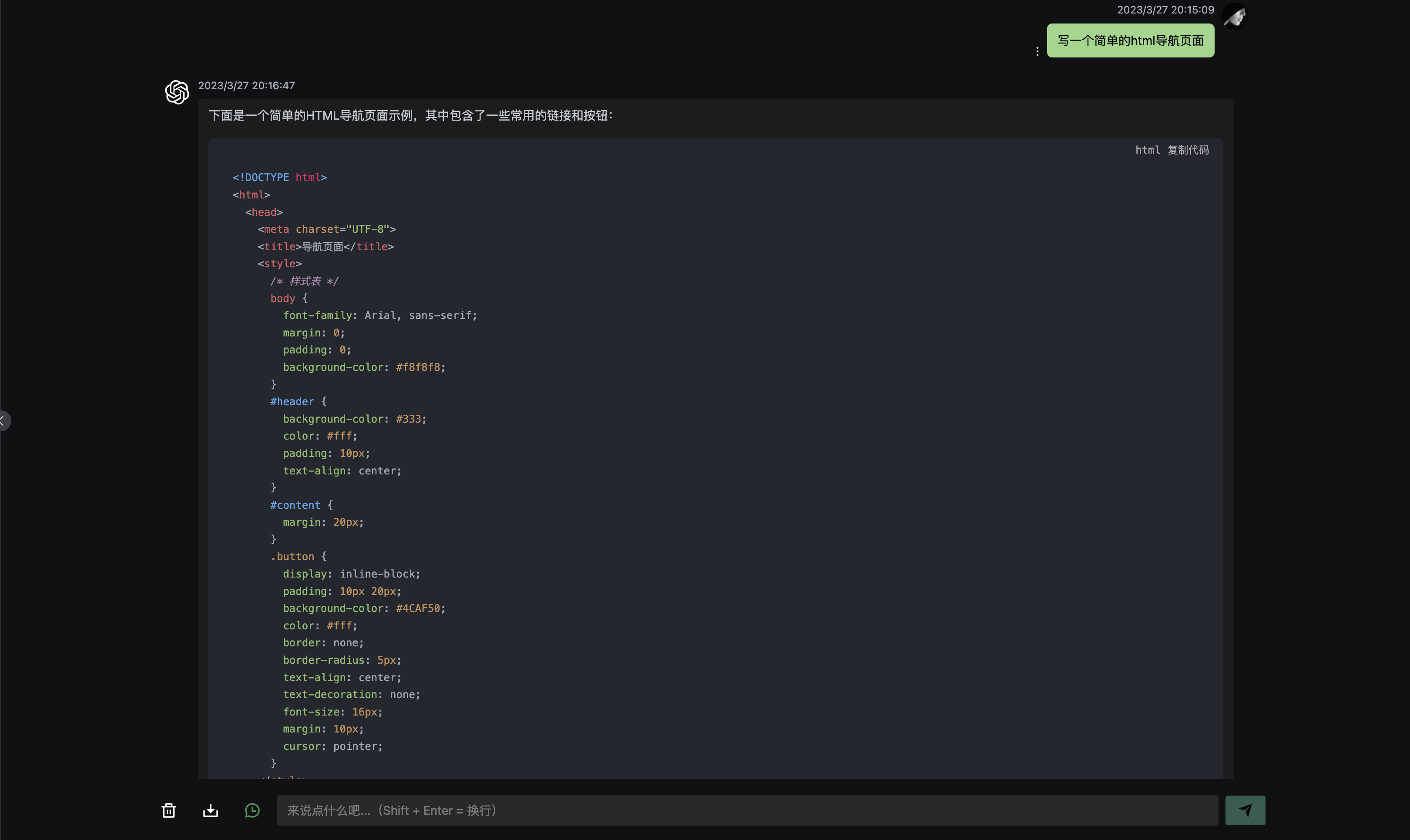This screenshot has height=840, width=1410.
Task: Click the <title>导航页面</title> line
Action: [x=326, y=246]
